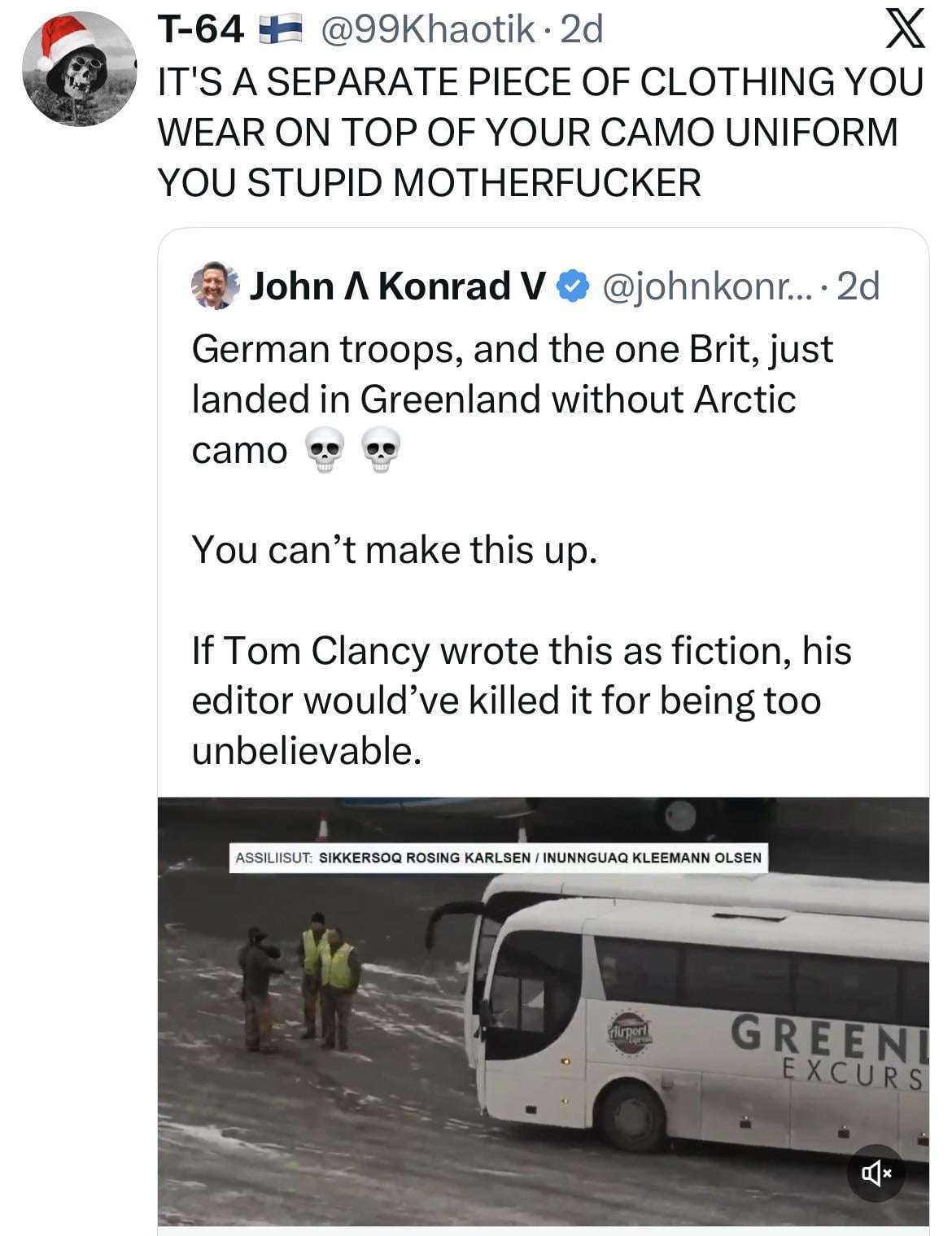Click the Airport Express logo on the bus
Viewport: 952px width, 1236px height.
point(631,1033)
